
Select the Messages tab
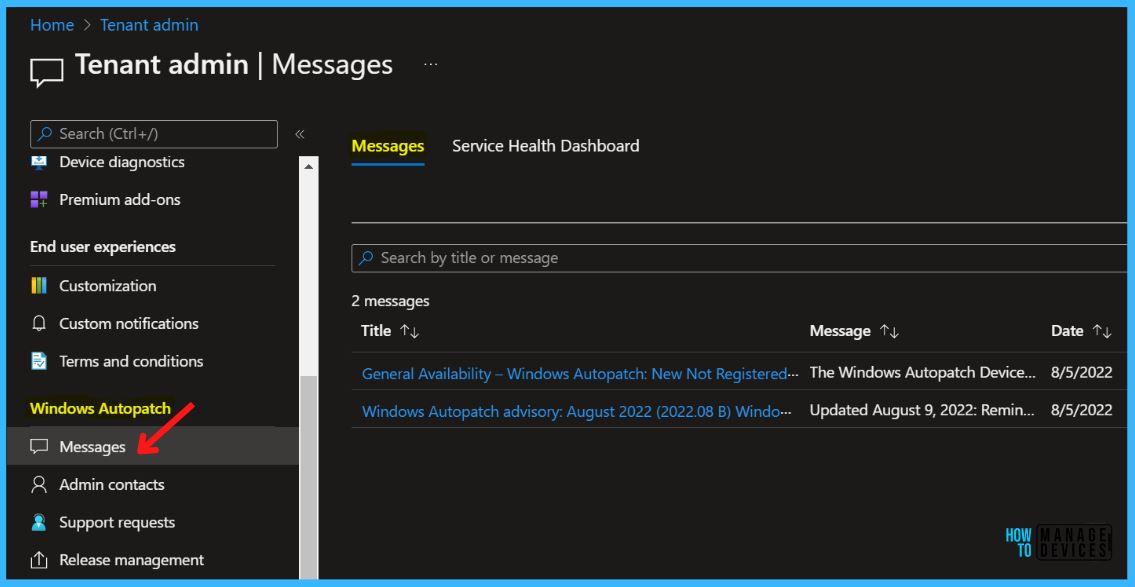388,146
